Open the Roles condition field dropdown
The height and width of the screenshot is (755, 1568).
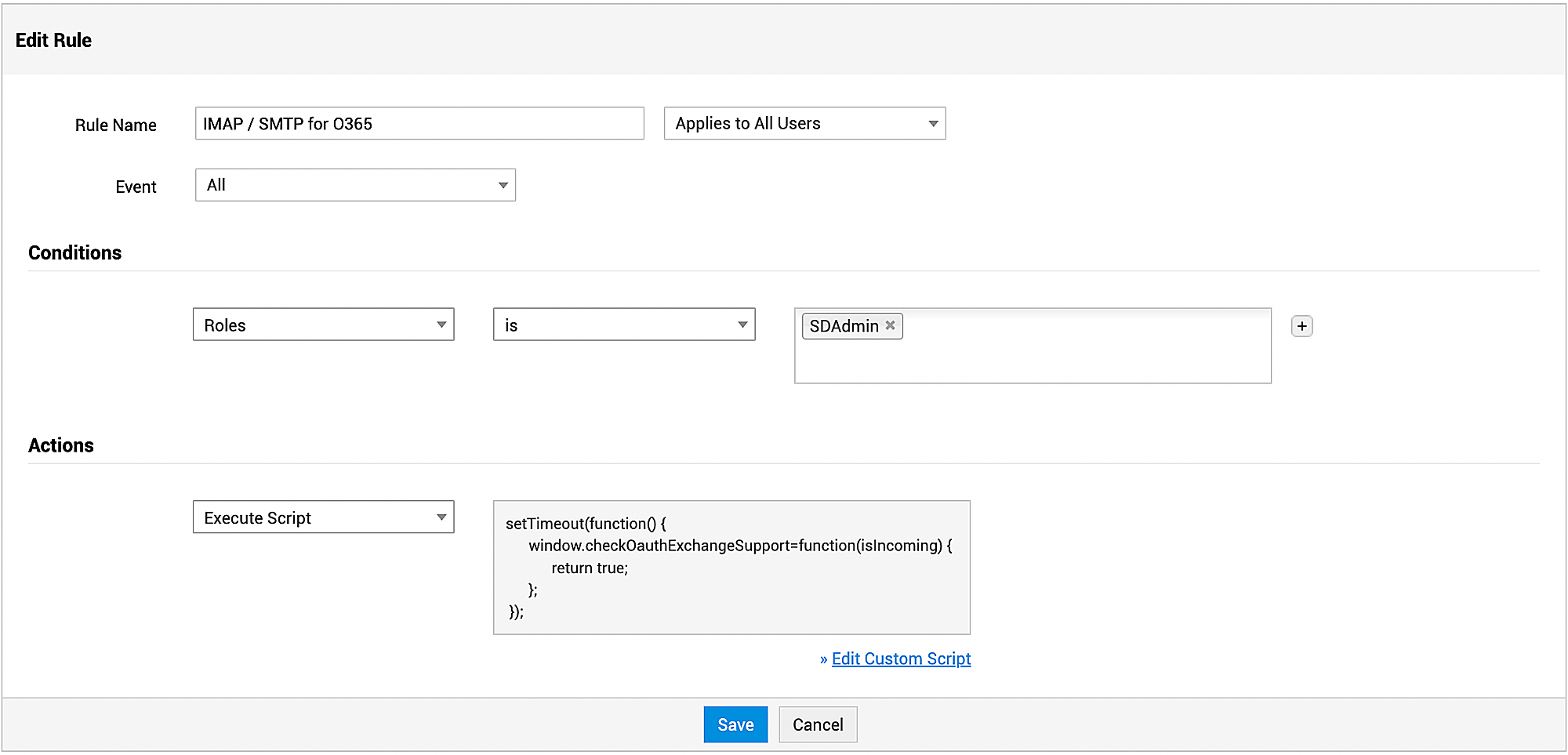coord(323,325)
